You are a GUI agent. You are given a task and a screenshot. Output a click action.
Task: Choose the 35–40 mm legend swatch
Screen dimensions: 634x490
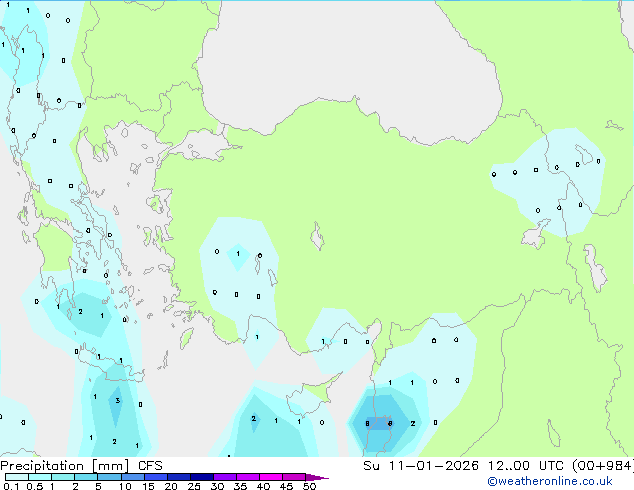(247, 477)
